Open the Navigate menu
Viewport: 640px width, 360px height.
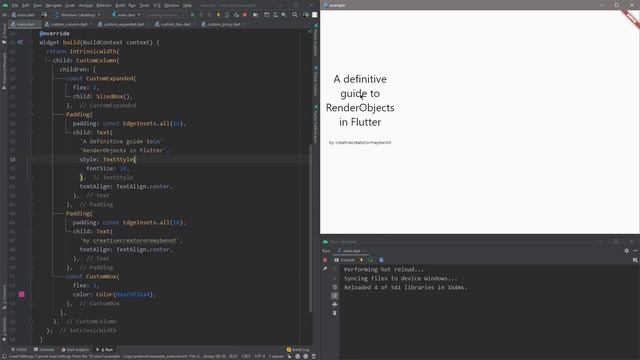[x=53, y=5]
